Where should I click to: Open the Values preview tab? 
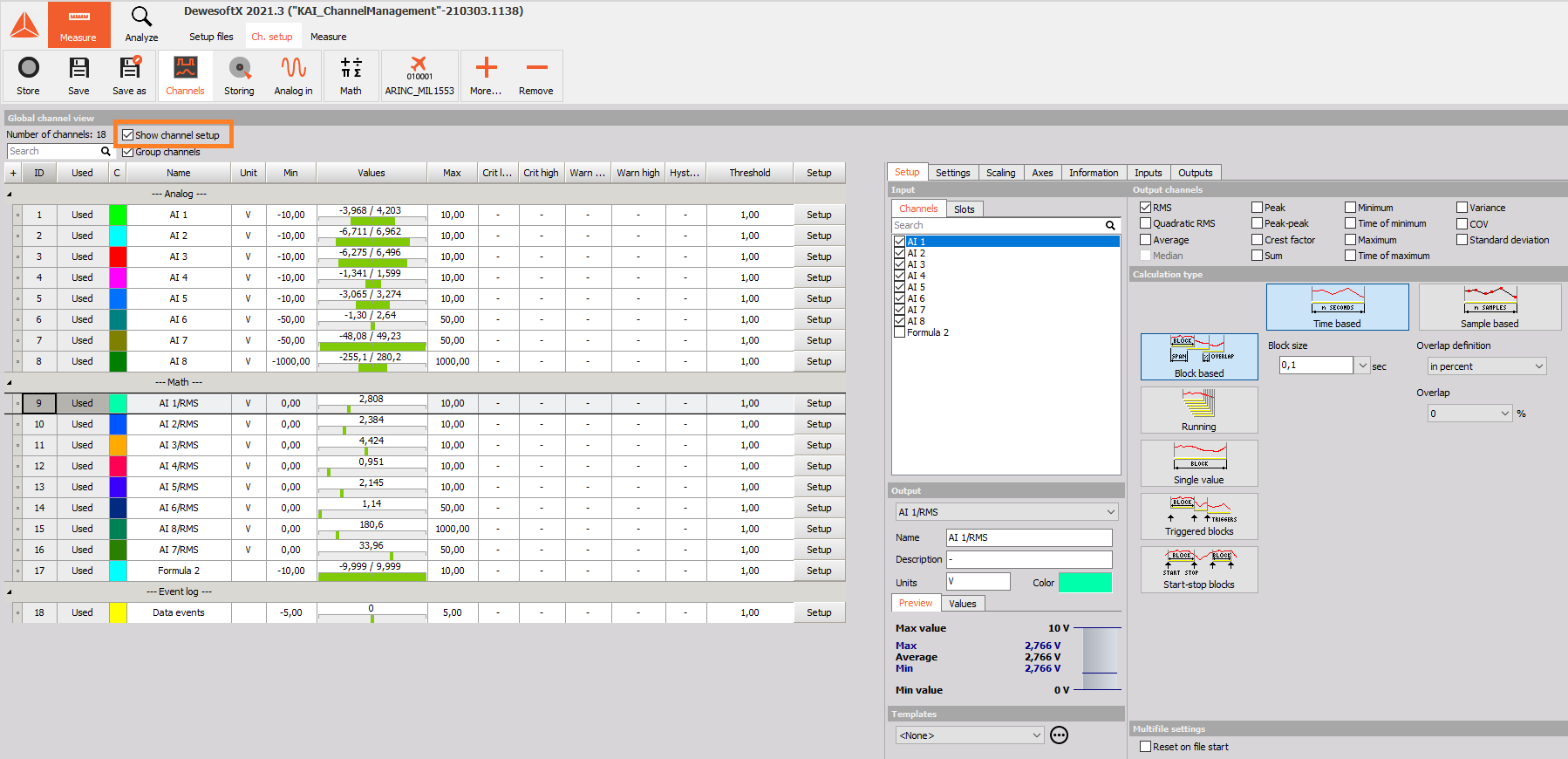[x=962, y=604]
